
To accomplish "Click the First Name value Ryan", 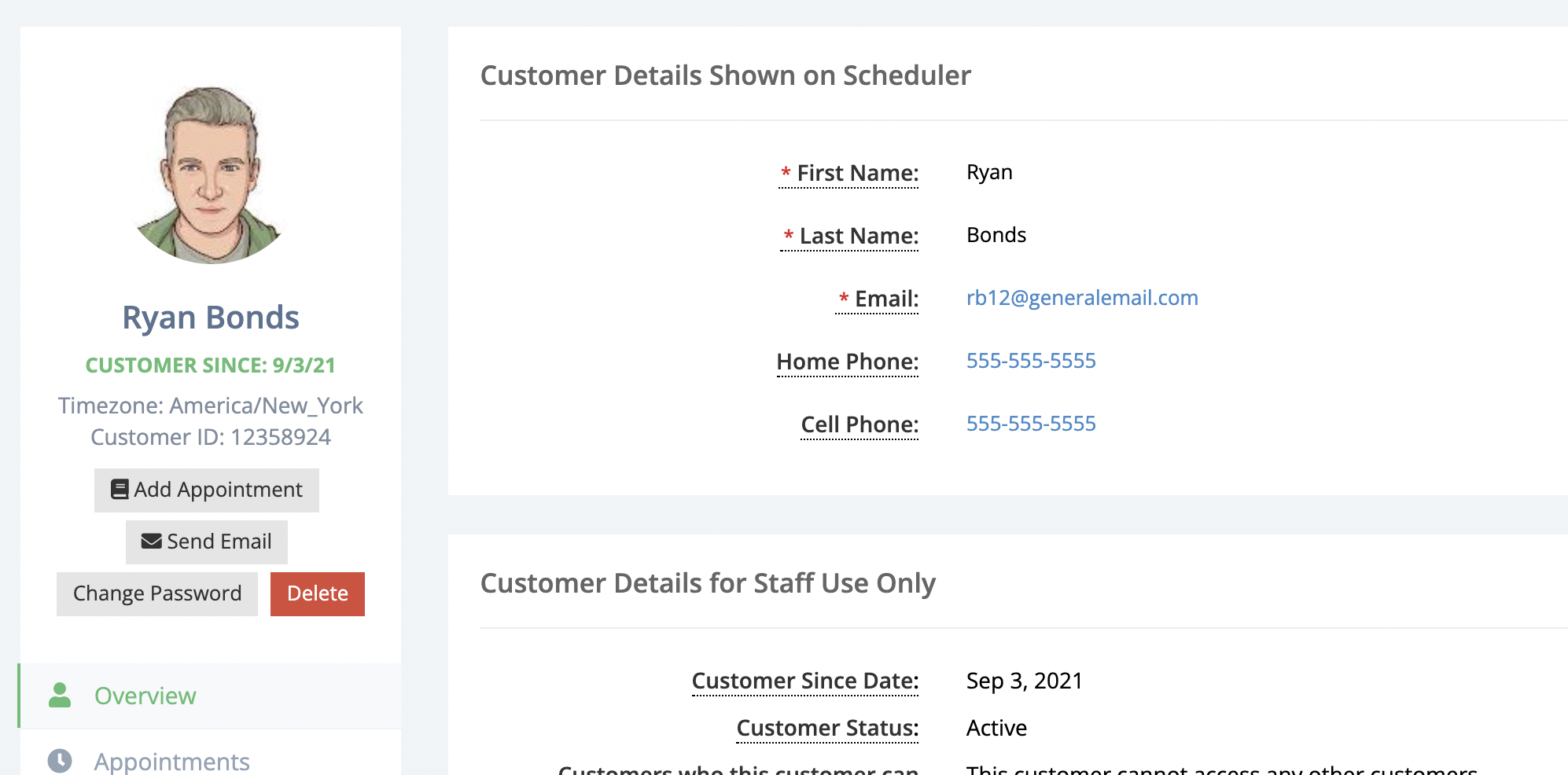I will point(988,172).
